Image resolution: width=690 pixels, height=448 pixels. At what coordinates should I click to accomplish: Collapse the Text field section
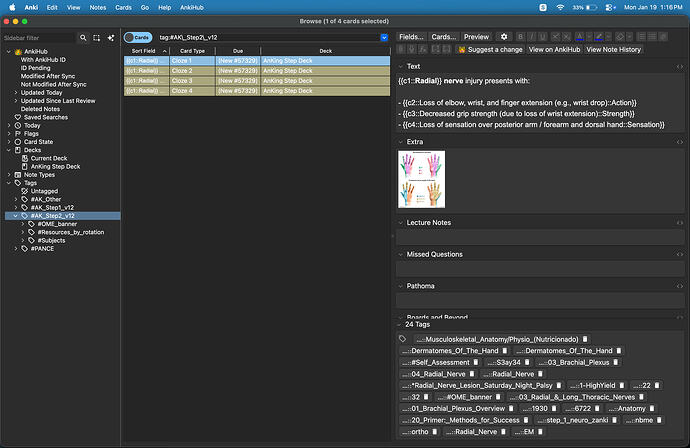400,66
